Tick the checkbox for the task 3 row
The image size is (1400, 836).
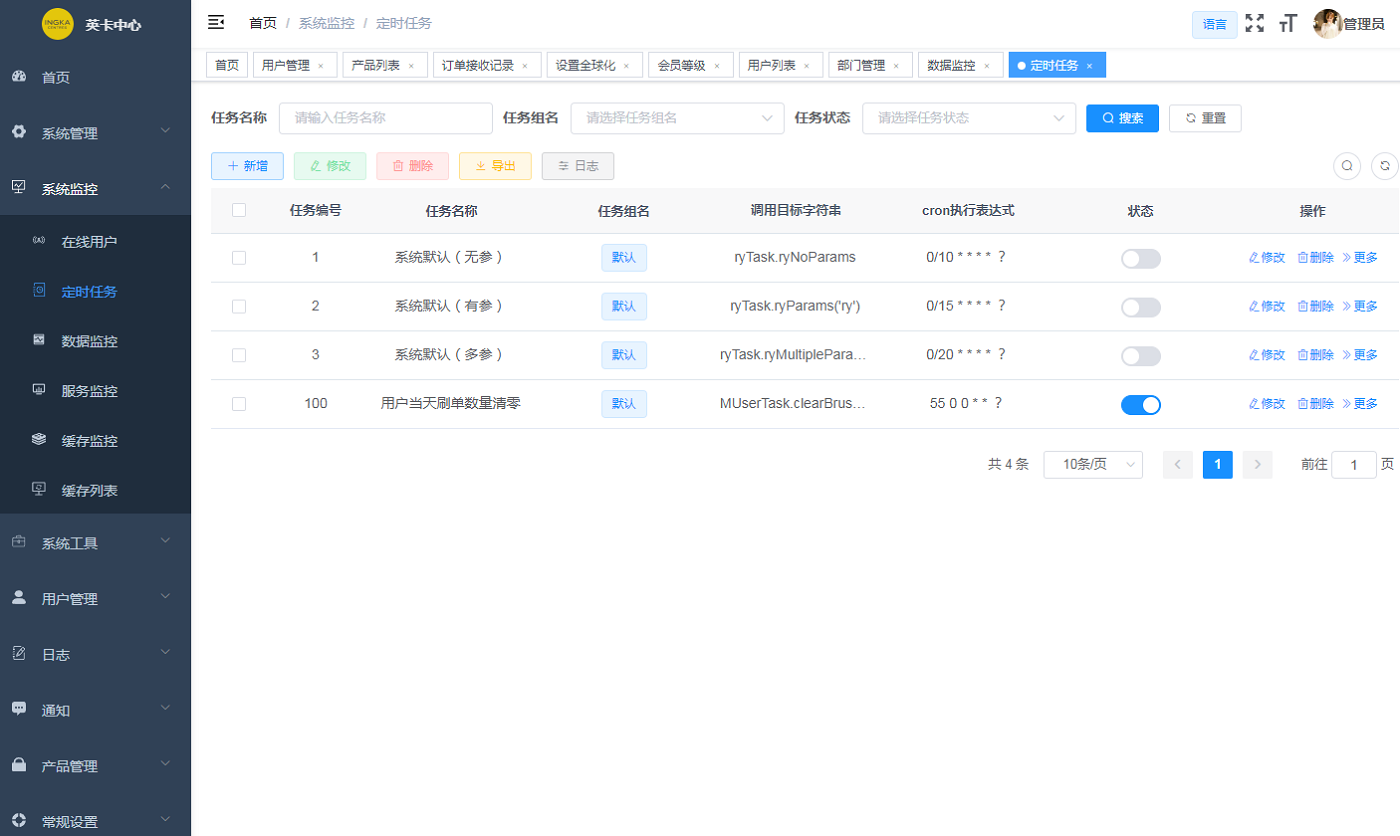click(x=239, y=355)
